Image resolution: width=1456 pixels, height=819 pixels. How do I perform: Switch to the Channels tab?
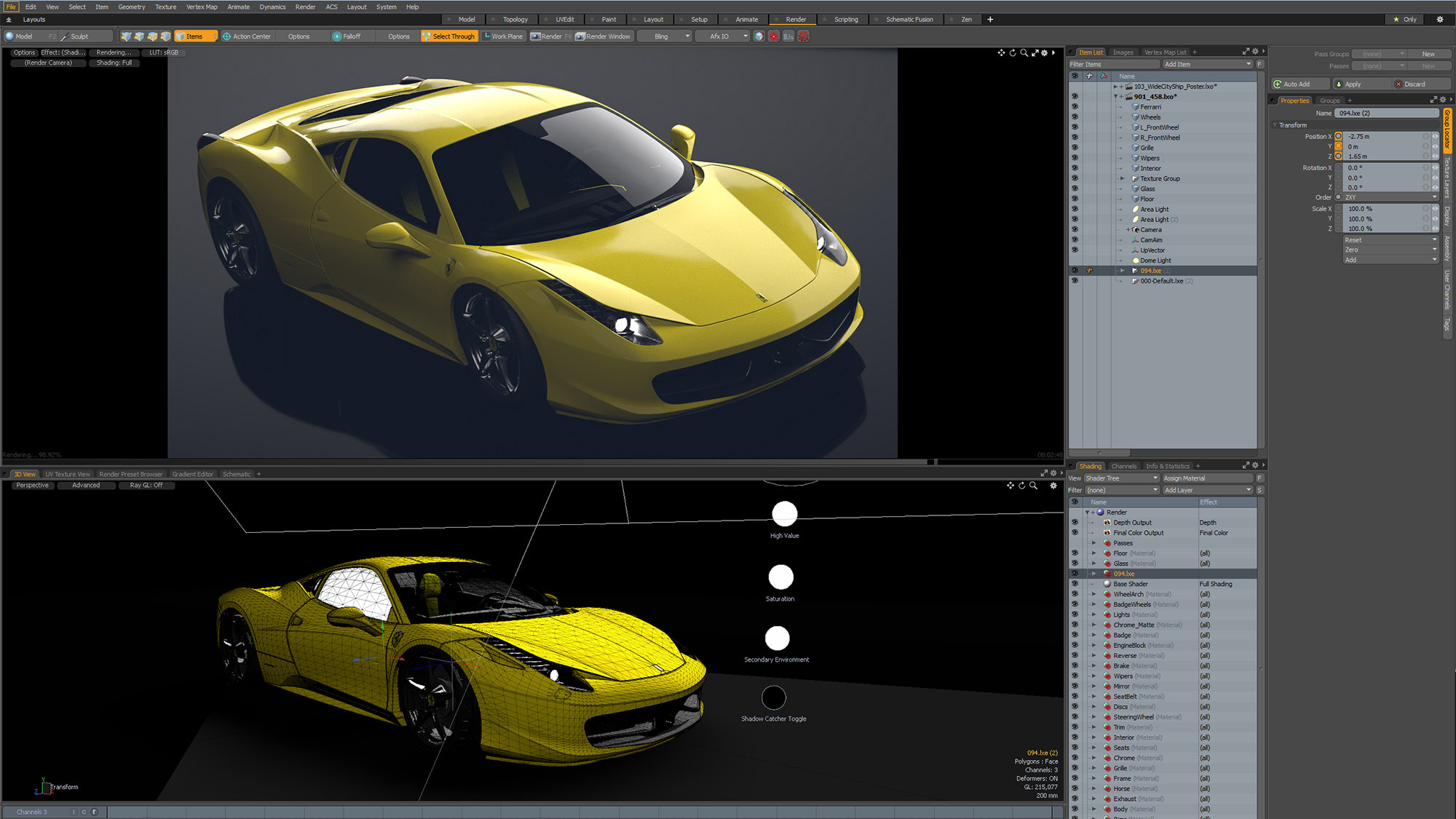pyautogui.click(x=1123, y=467)
